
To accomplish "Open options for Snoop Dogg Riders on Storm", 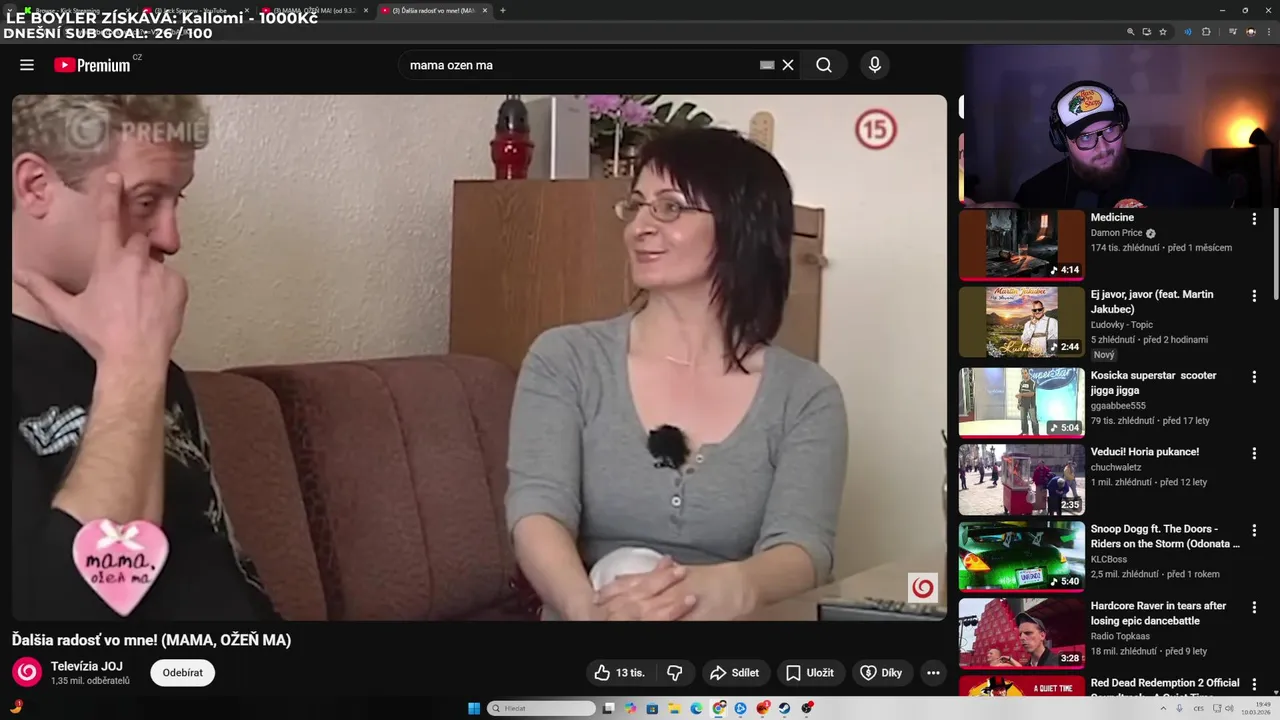I will (1254, 530).
